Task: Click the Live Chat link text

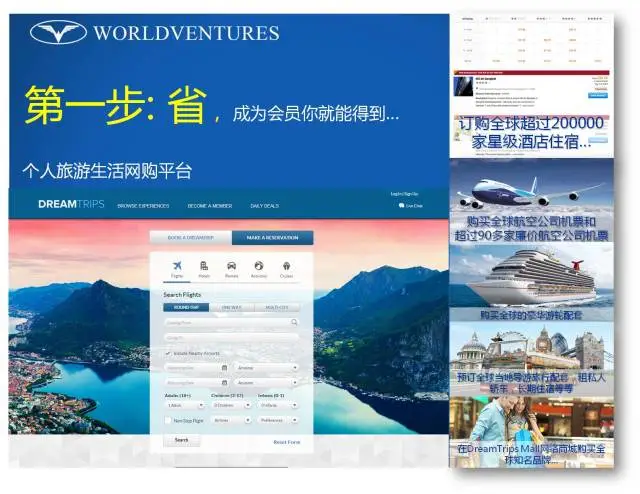Action: click(414, 206)
